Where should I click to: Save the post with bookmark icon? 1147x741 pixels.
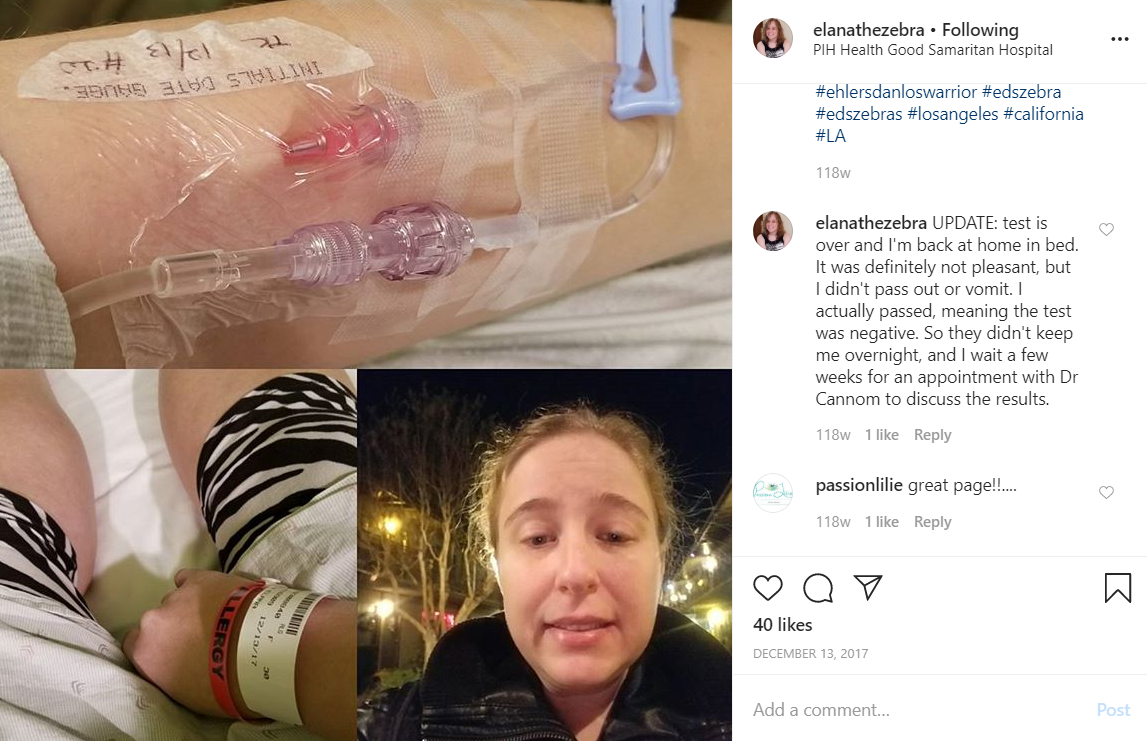point(1117,588)
